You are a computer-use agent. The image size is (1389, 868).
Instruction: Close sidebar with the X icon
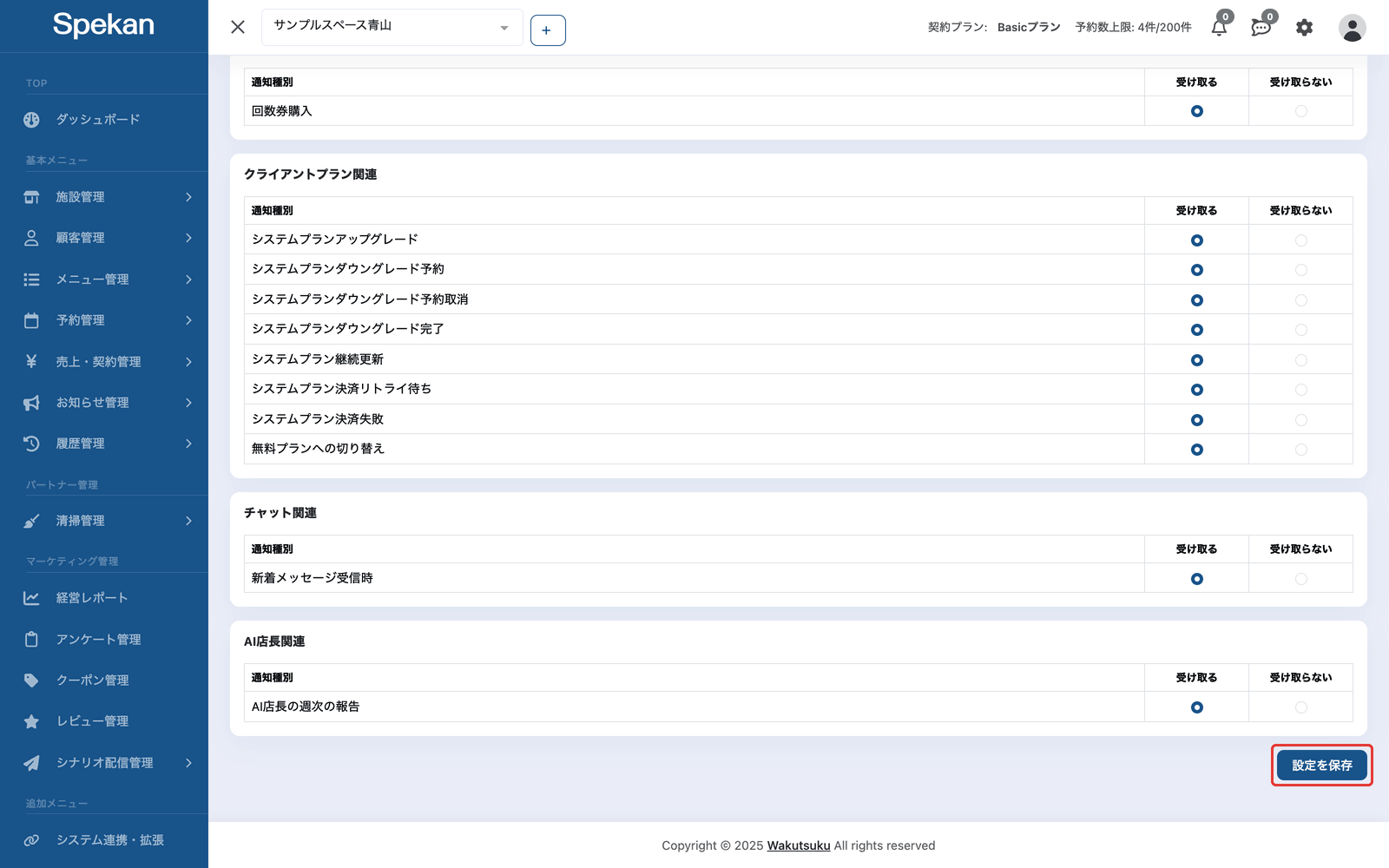[238, 27]
